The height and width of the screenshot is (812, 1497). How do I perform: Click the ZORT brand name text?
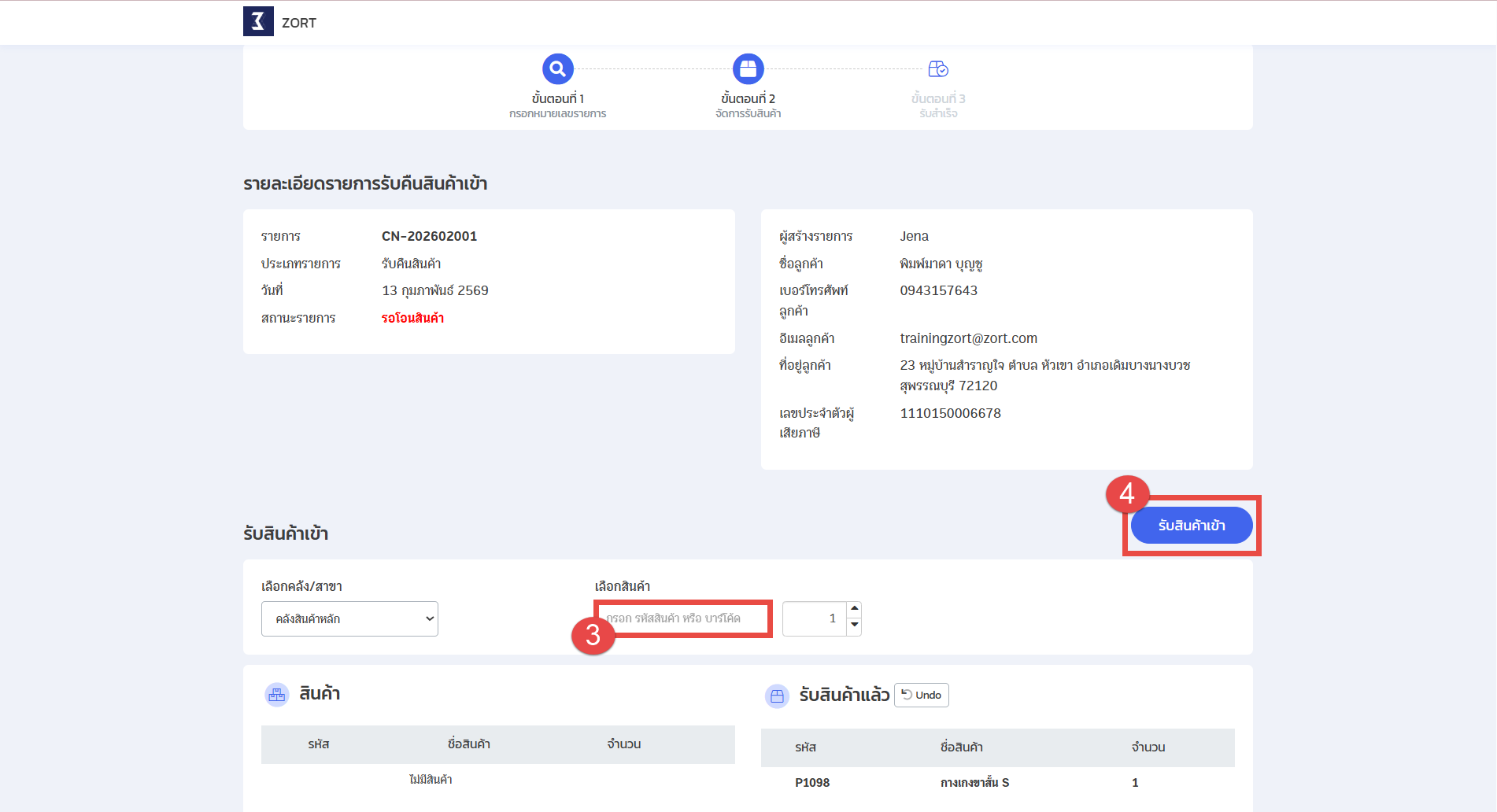[x=299, y=23]
